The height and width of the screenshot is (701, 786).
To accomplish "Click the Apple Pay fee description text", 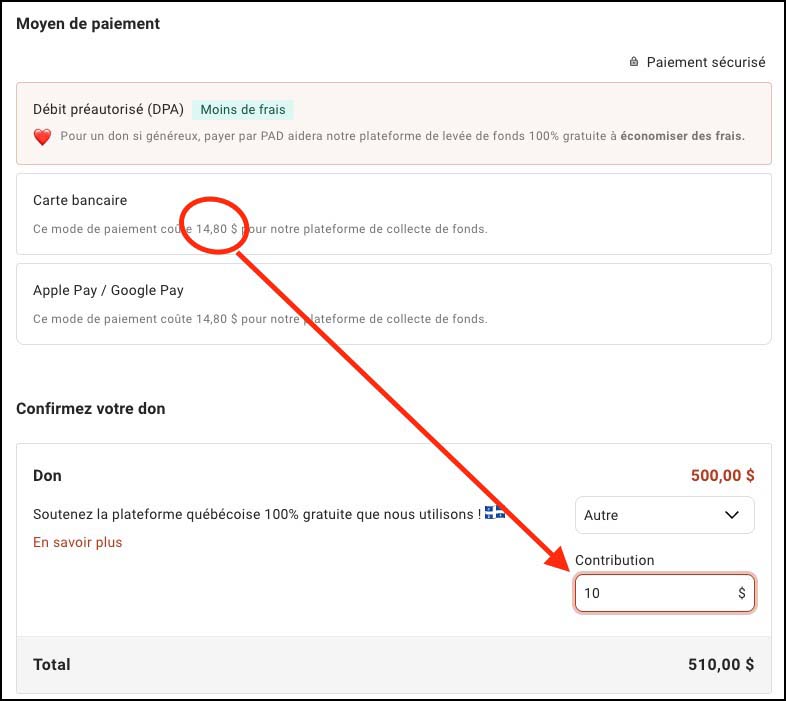I will point(260,319).
